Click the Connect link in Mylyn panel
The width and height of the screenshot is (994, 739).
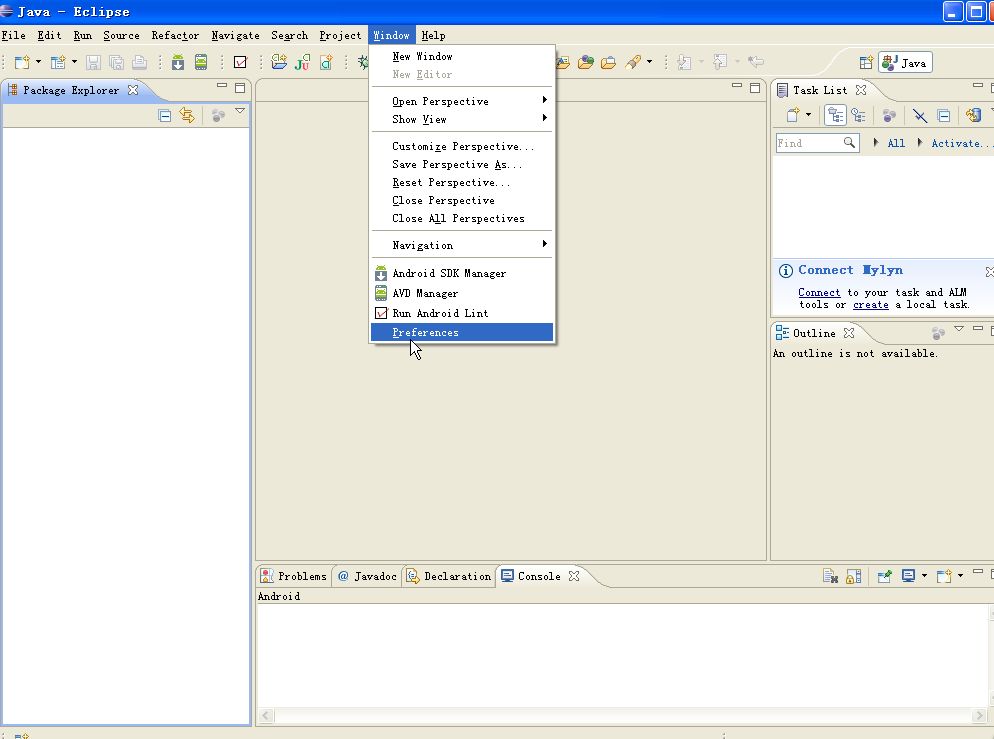(x=819, y=292)
